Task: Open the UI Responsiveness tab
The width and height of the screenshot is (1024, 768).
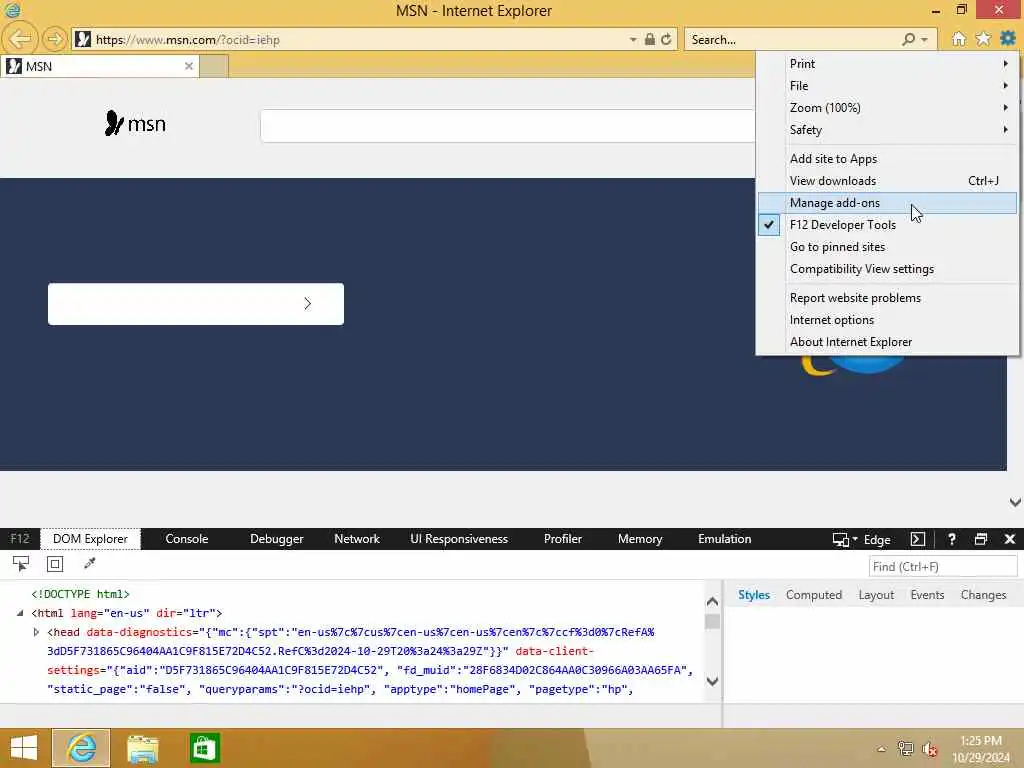Action: coord(459,539)
